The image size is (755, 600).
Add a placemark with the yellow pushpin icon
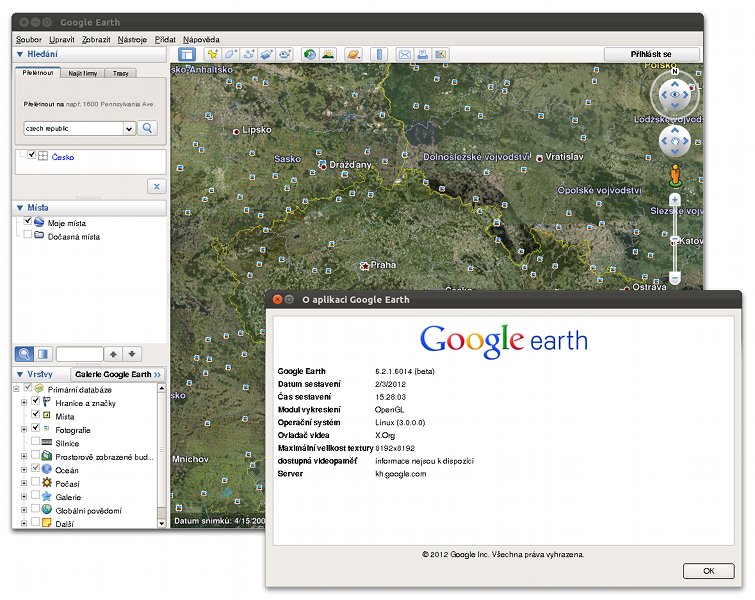pyautogui.click(x=212, y=54)
